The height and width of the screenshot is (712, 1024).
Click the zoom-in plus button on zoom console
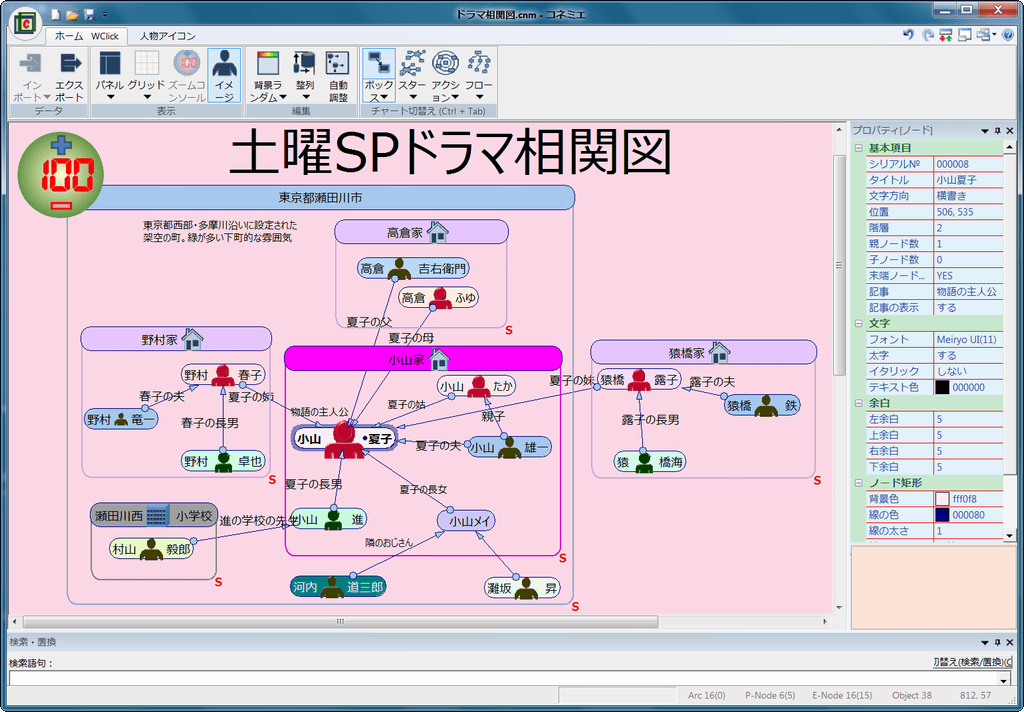pyautogui.click(x=60, y=143)
